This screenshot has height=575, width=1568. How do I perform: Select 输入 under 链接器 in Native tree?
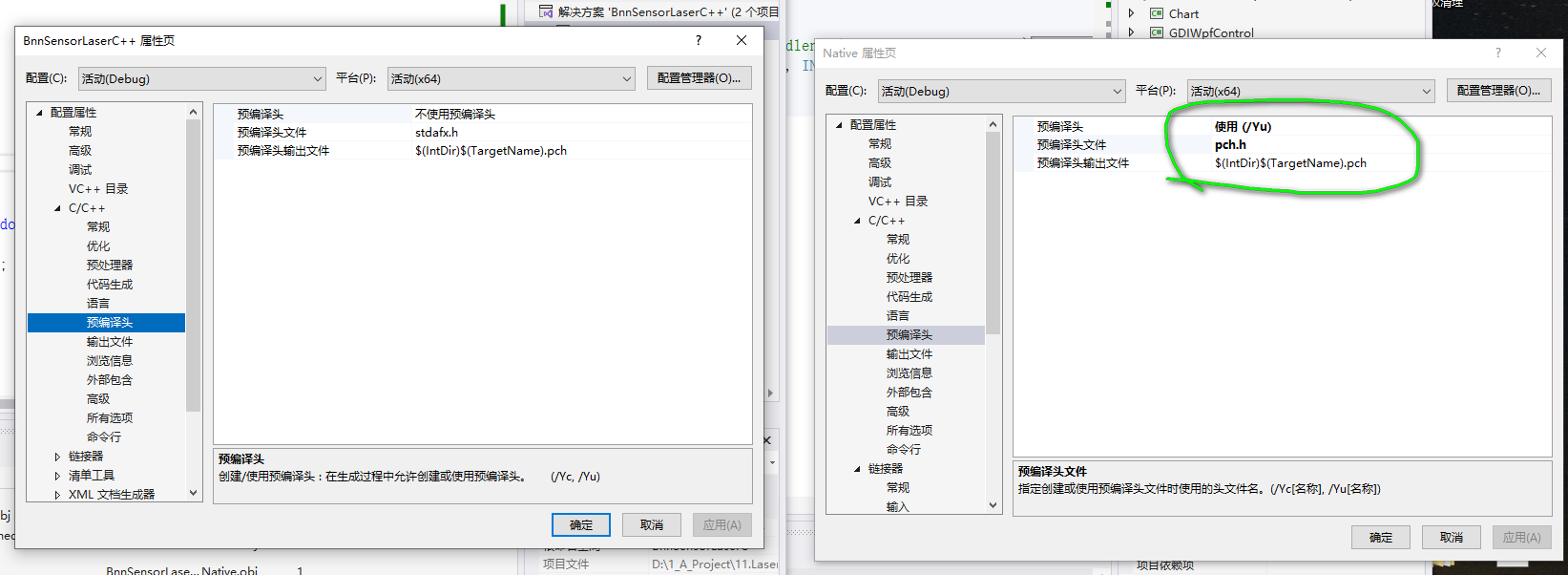tap(898, 507)
